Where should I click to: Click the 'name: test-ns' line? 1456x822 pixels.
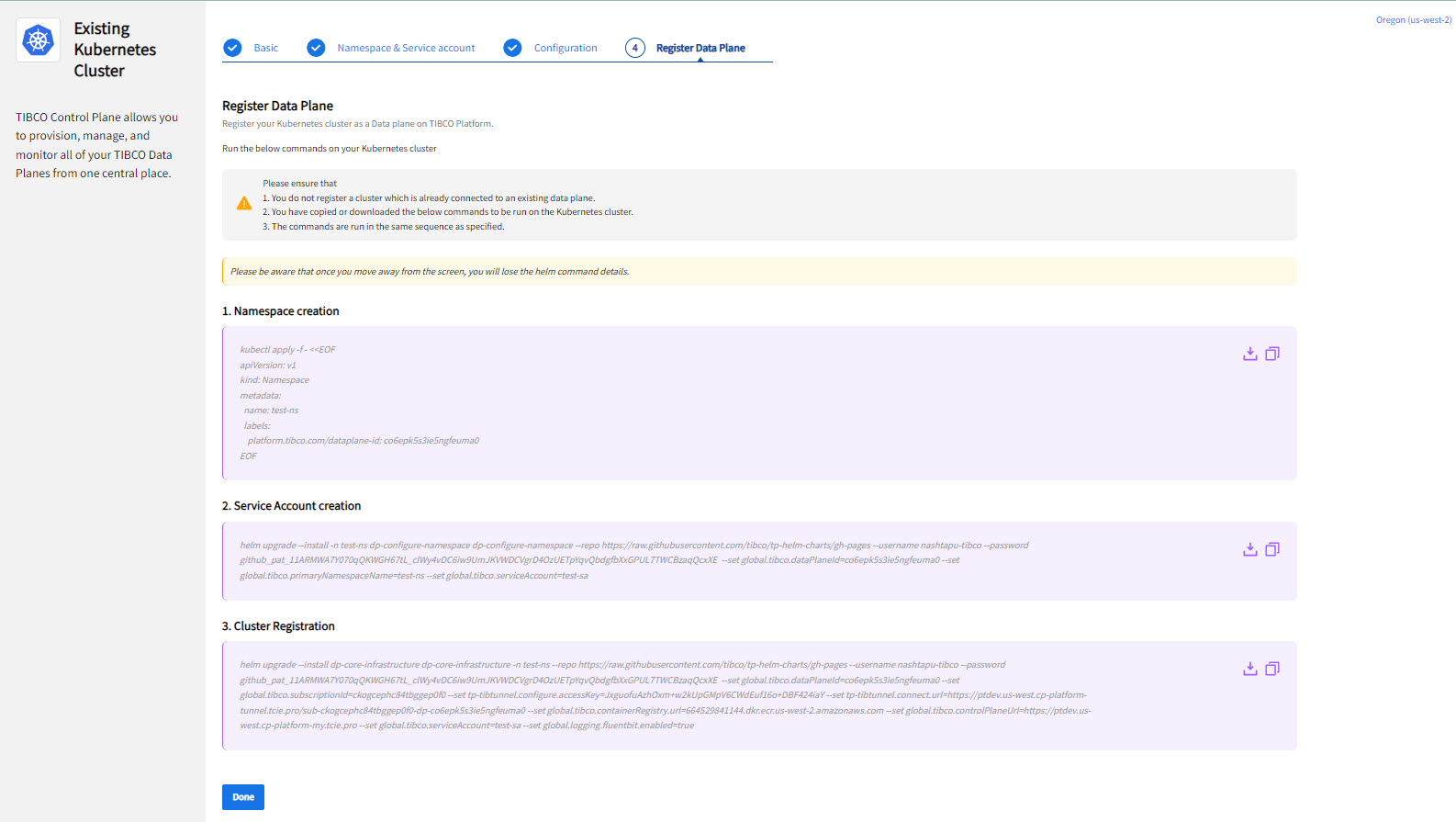272,411
